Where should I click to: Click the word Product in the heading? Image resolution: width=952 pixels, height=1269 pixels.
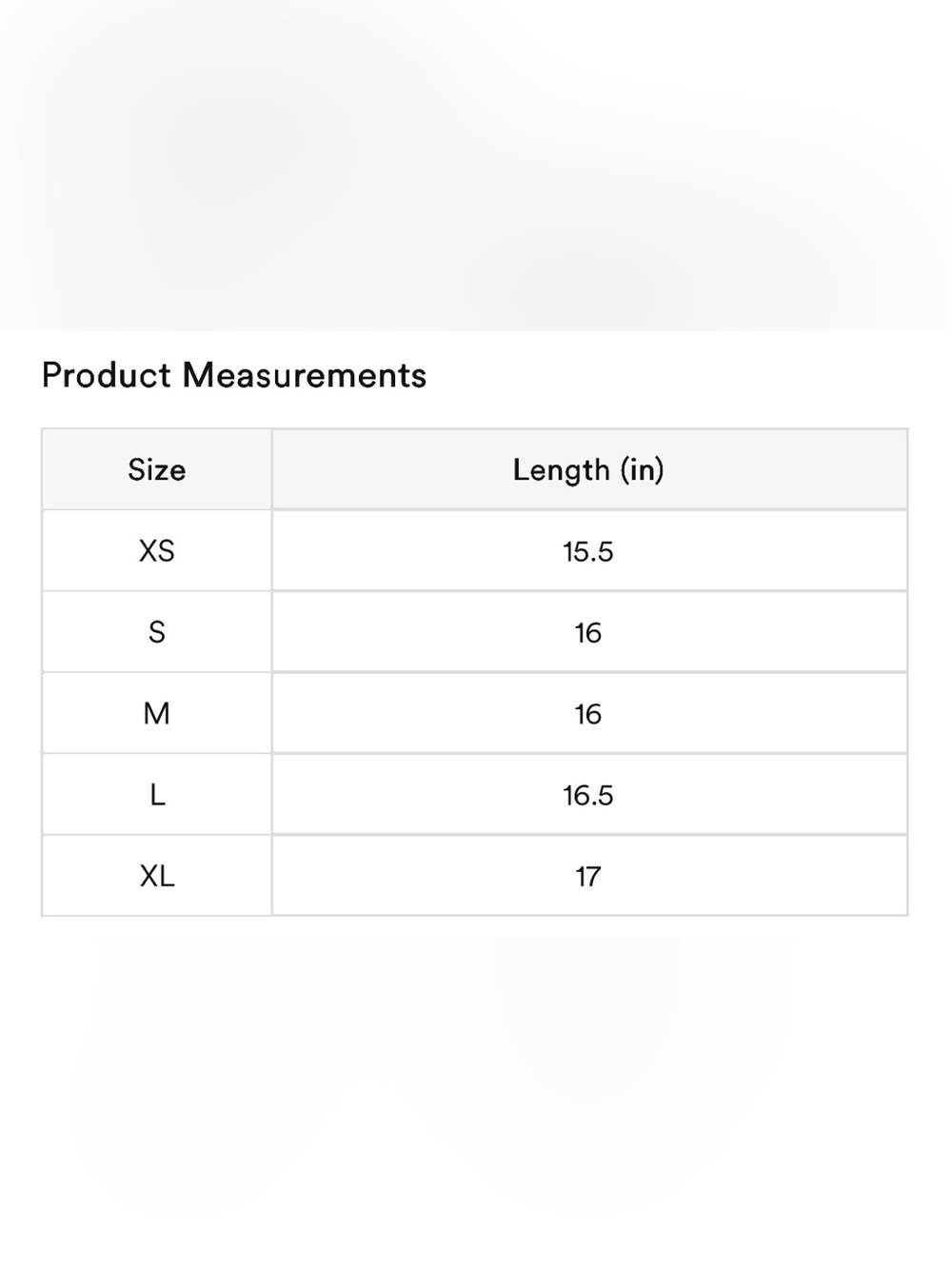pos(107,375)
